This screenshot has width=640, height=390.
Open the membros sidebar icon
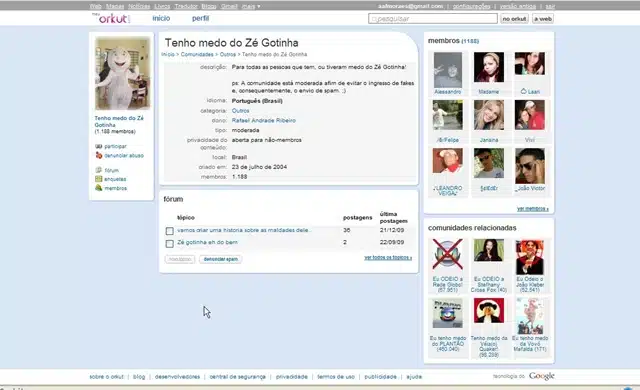tap(98, 188)
